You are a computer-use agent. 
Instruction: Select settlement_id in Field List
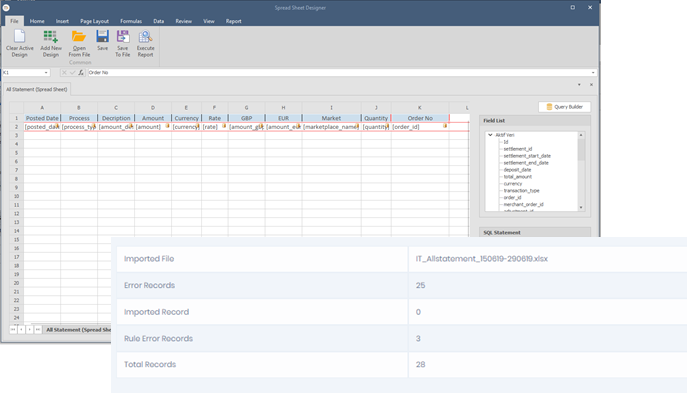517,149
